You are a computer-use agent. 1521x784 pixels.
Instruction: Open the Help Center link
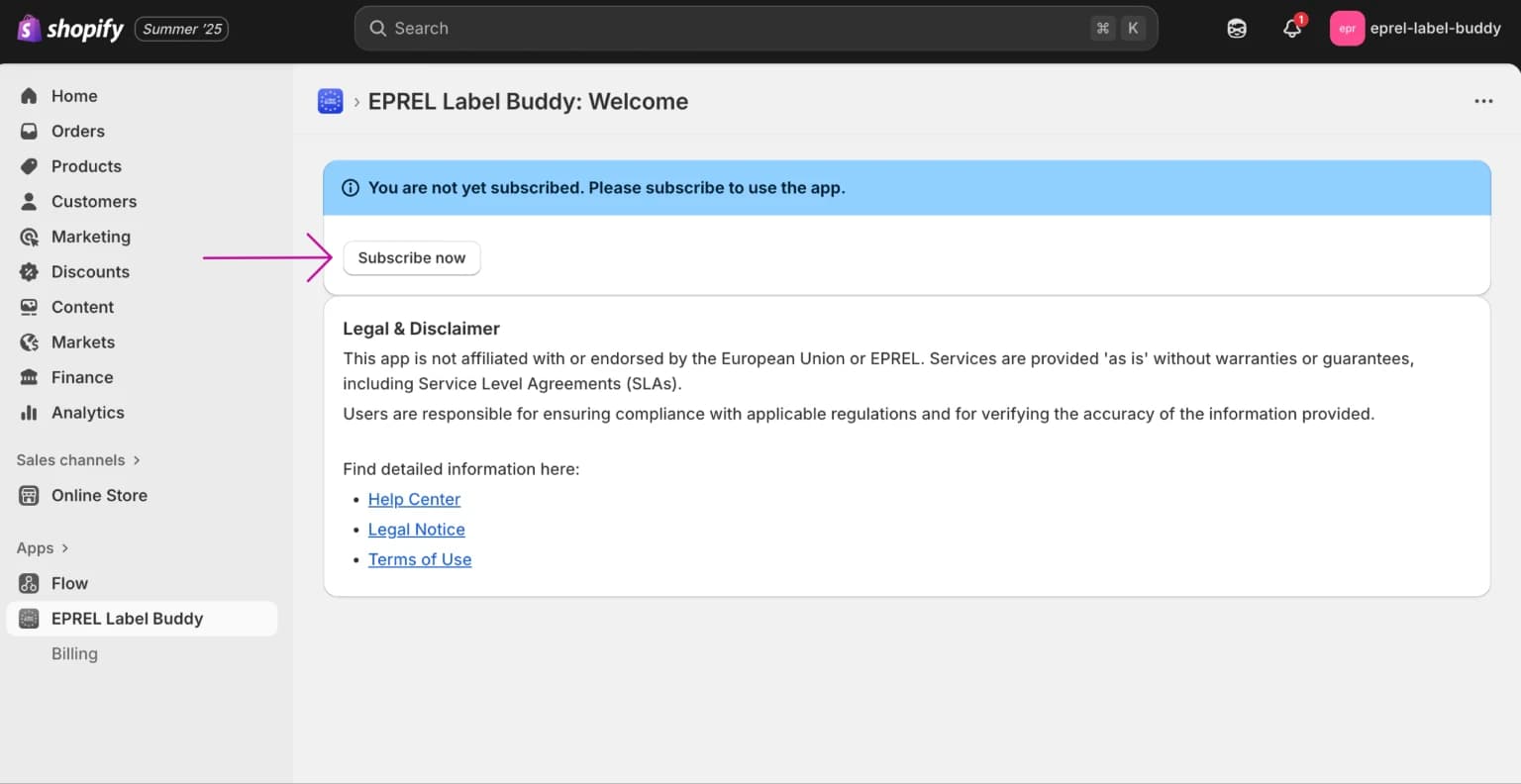click(x=414, y=499)
